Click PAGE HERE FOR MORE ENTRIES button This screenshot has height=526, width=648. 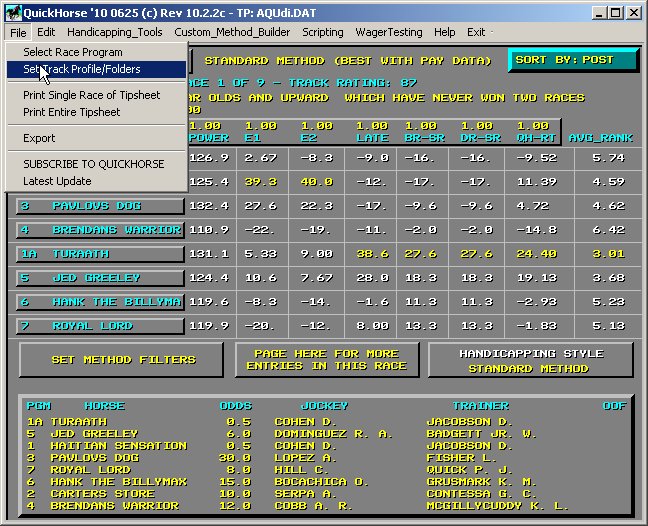pyautogui.click(x=327, y=359)
